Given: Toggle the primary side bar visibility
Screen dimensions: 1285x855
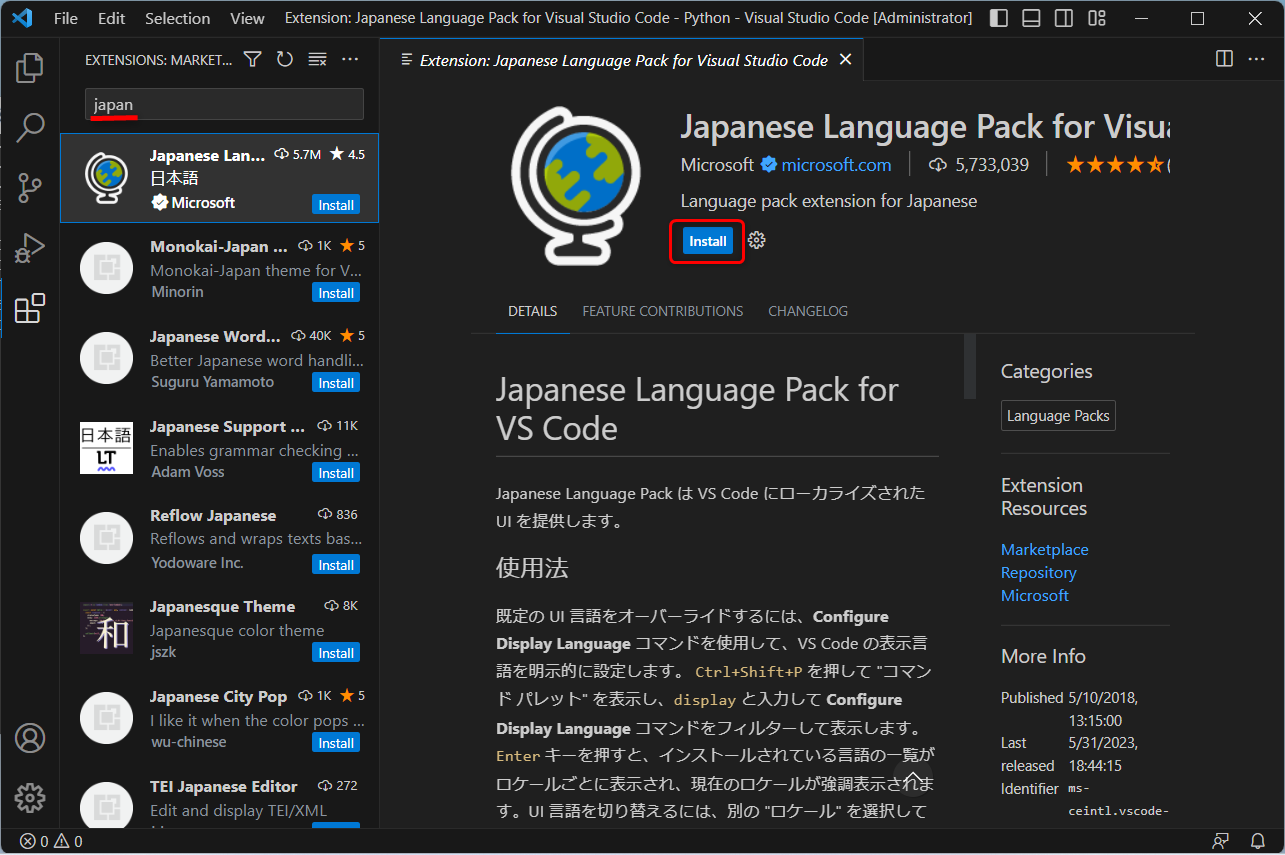Looking at the screenshot, I should [x=998, y=17].
